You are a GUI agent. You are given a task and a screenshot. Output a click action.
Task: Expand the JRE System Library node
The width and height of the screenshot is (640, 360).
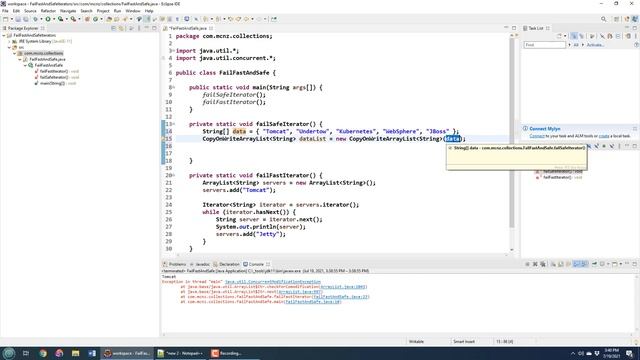pyautogui.click(x=9, y=41)
